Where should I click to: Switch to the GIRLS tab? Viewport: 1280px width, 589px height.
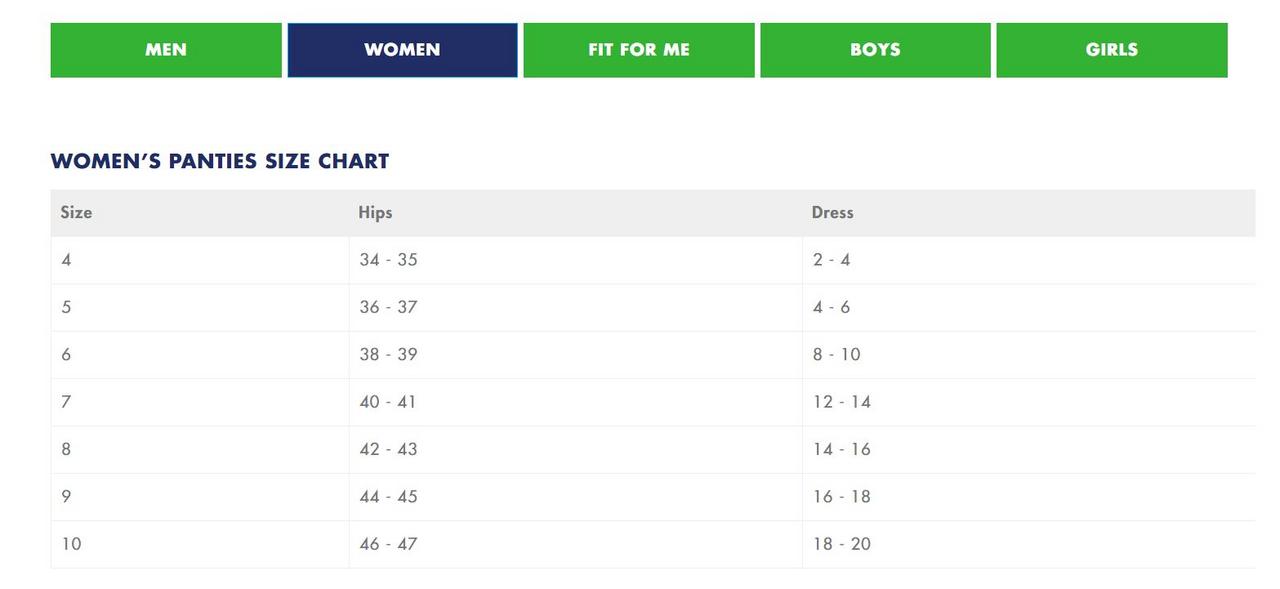pos(1112,50)
